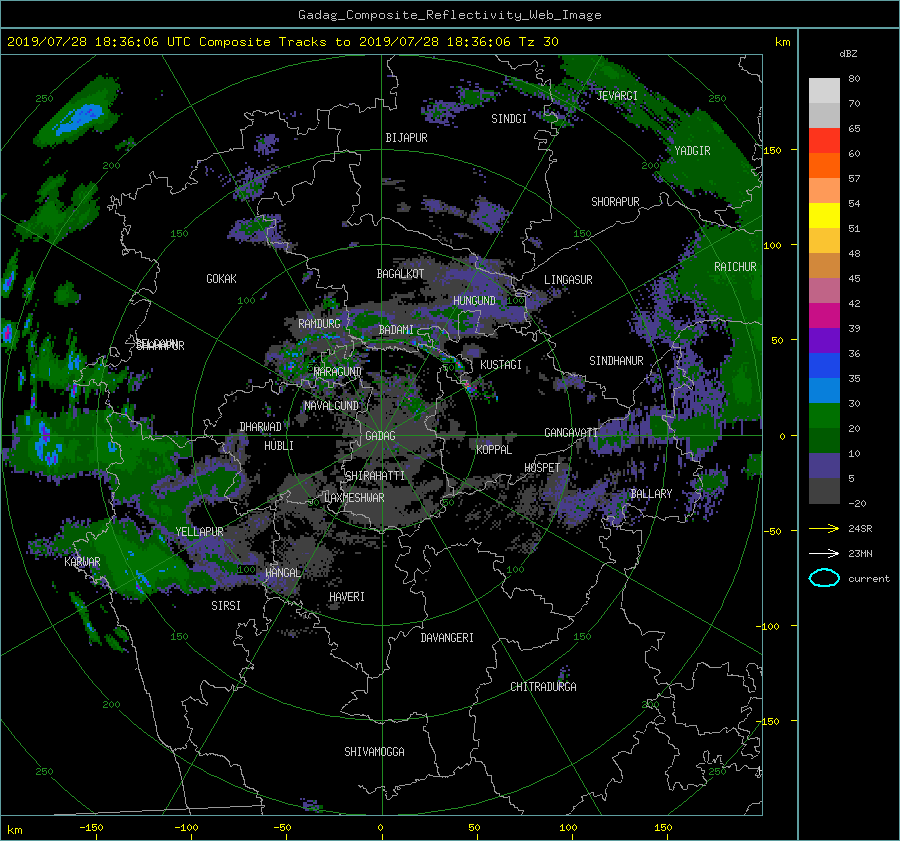
Task: Click the LINGASUR city label
Action: tap(568, 280)
